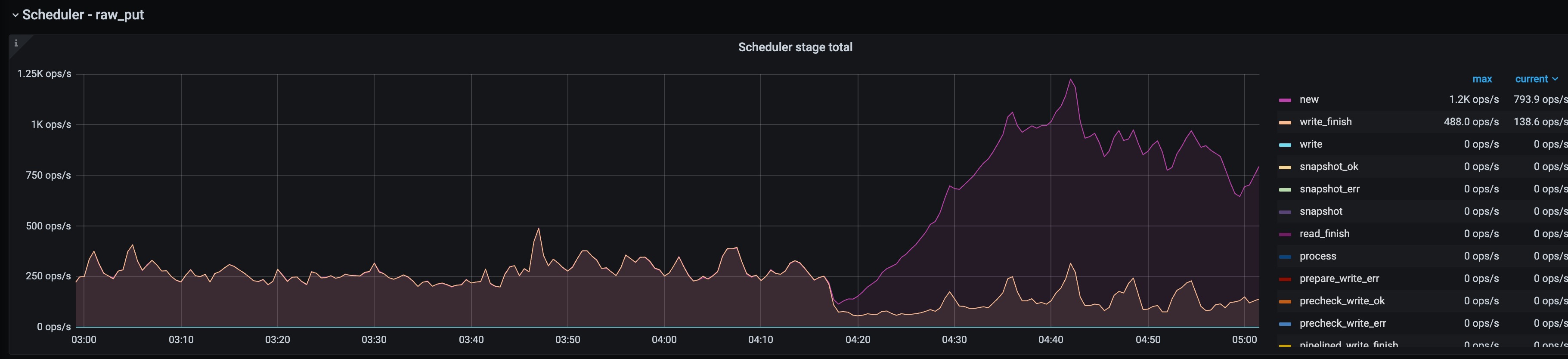Click the 1.2K ops/s max value for new
The width and height of the screenshot is (1568, 359).
[x=1474, y=99]
